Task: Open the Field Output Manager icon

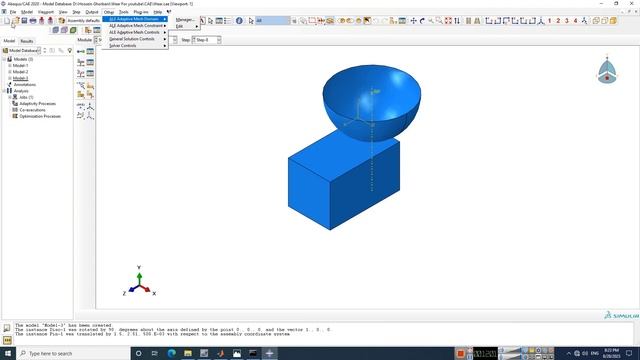Action: click(90, 62)
